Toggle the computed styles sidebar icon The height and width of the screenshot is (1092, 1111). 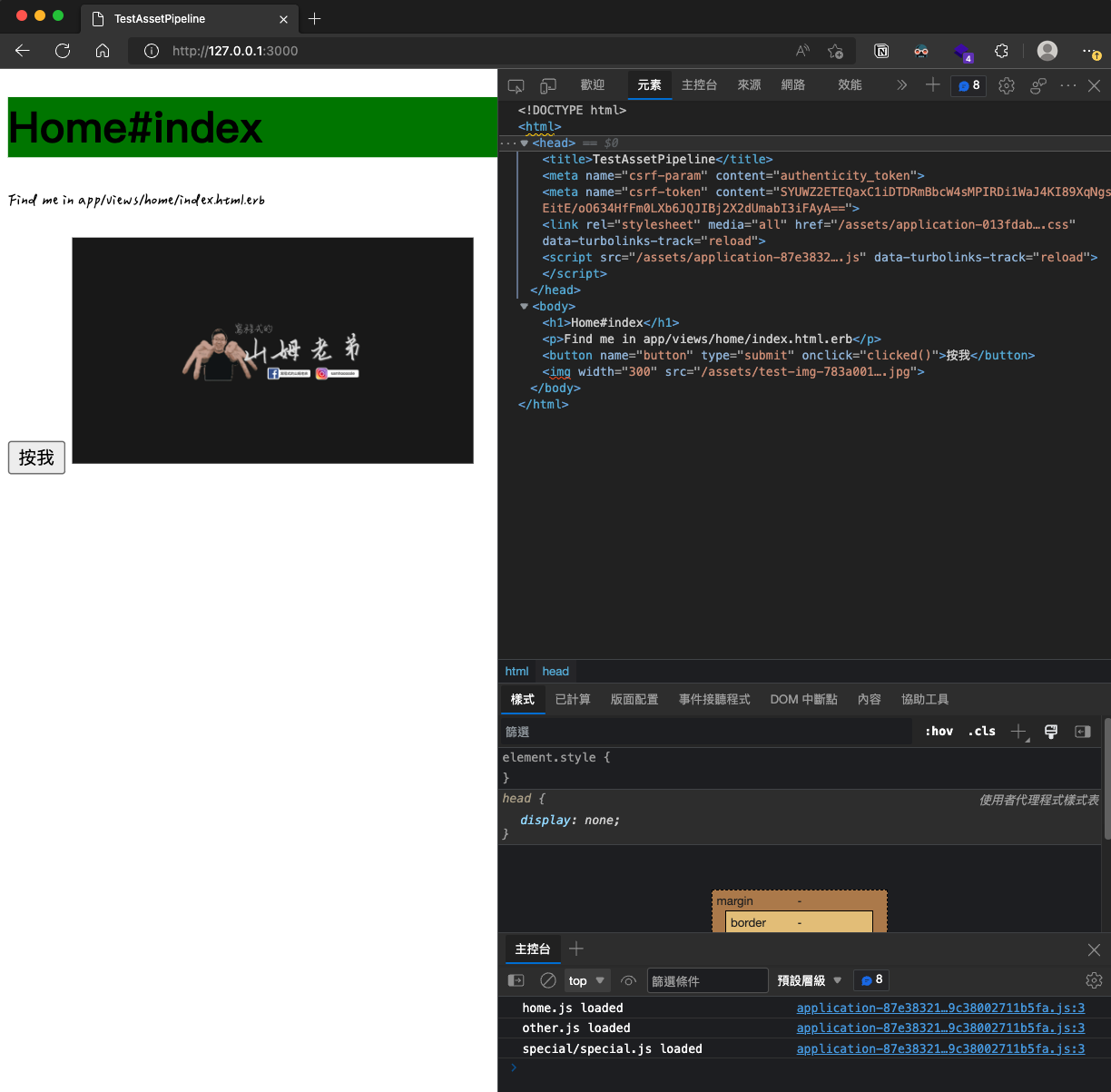click(1083, 732)
